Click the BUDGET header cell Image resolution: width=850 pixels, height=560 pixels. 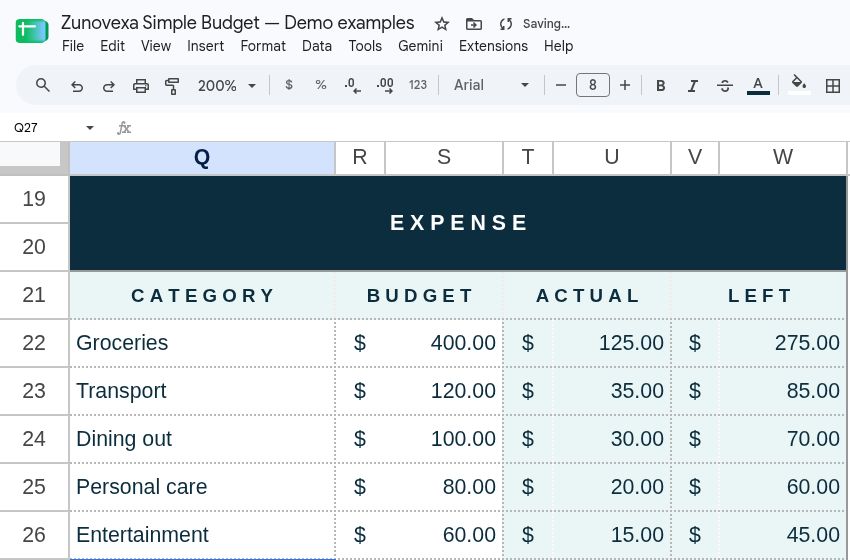pyautogui.click(x=420, y=295)
